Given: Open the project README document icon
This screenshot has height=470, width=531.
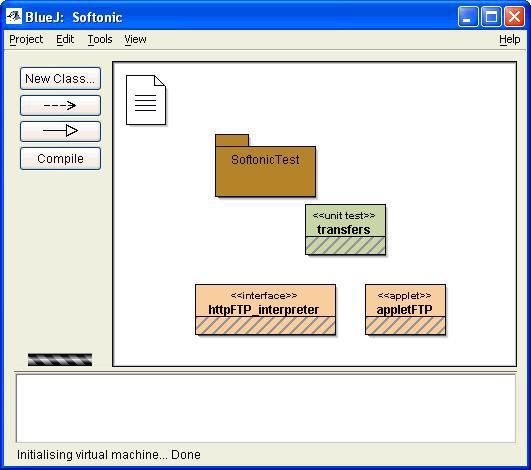Looking at the screenshot, I should coord(146,100).
